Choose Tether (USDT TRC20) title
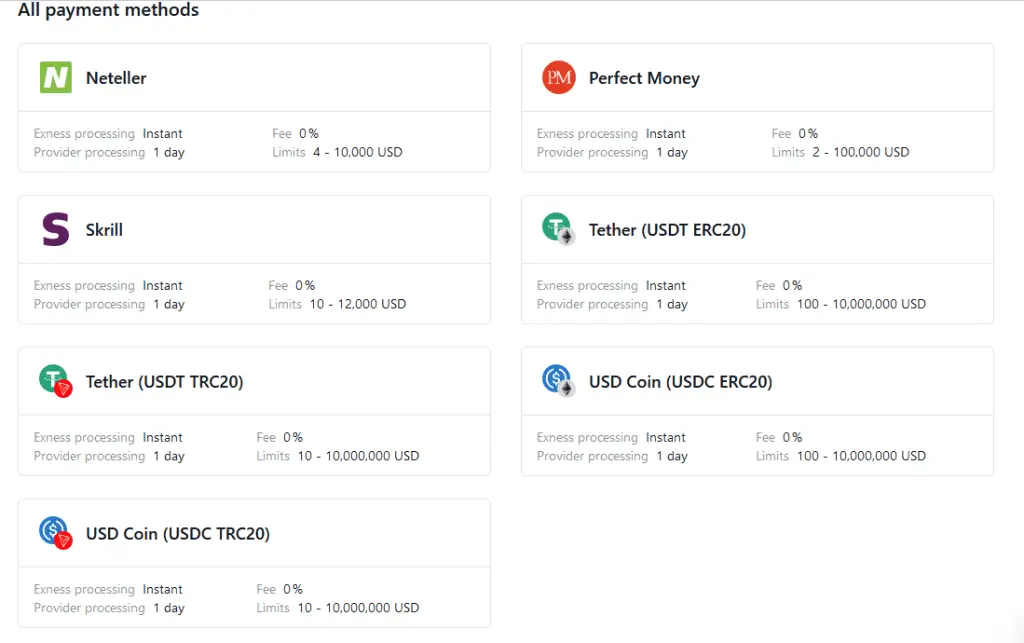Screen dimensions: 1024x643 [x=164, y=382]
